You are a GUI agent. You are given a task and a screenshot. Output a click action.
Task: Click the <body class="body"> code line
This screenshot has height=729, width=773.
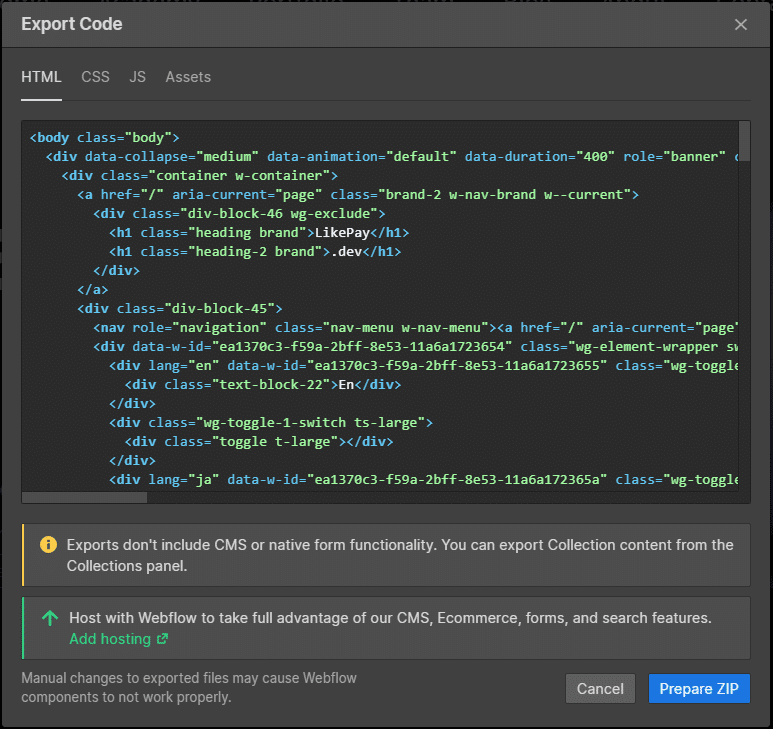pyautogui.click(x=104, y=138)
